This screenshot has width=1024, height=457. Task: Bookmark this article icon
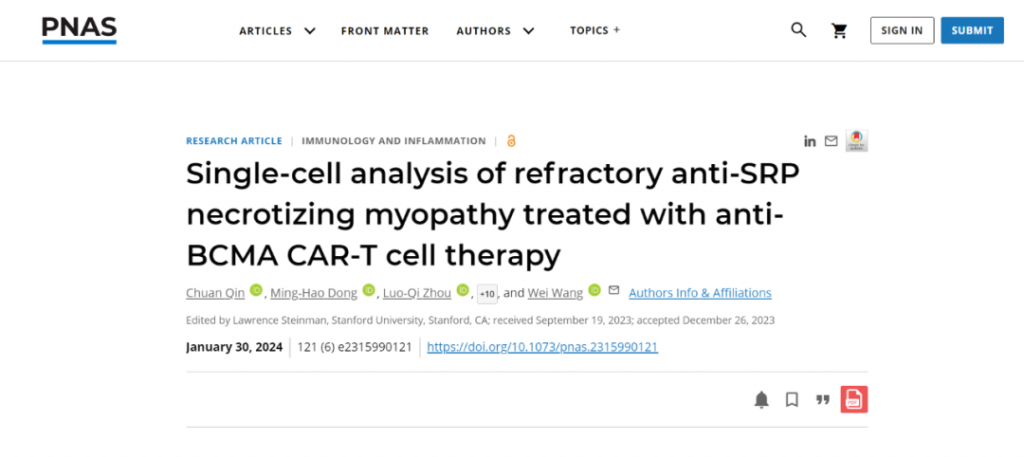(792, 400)
